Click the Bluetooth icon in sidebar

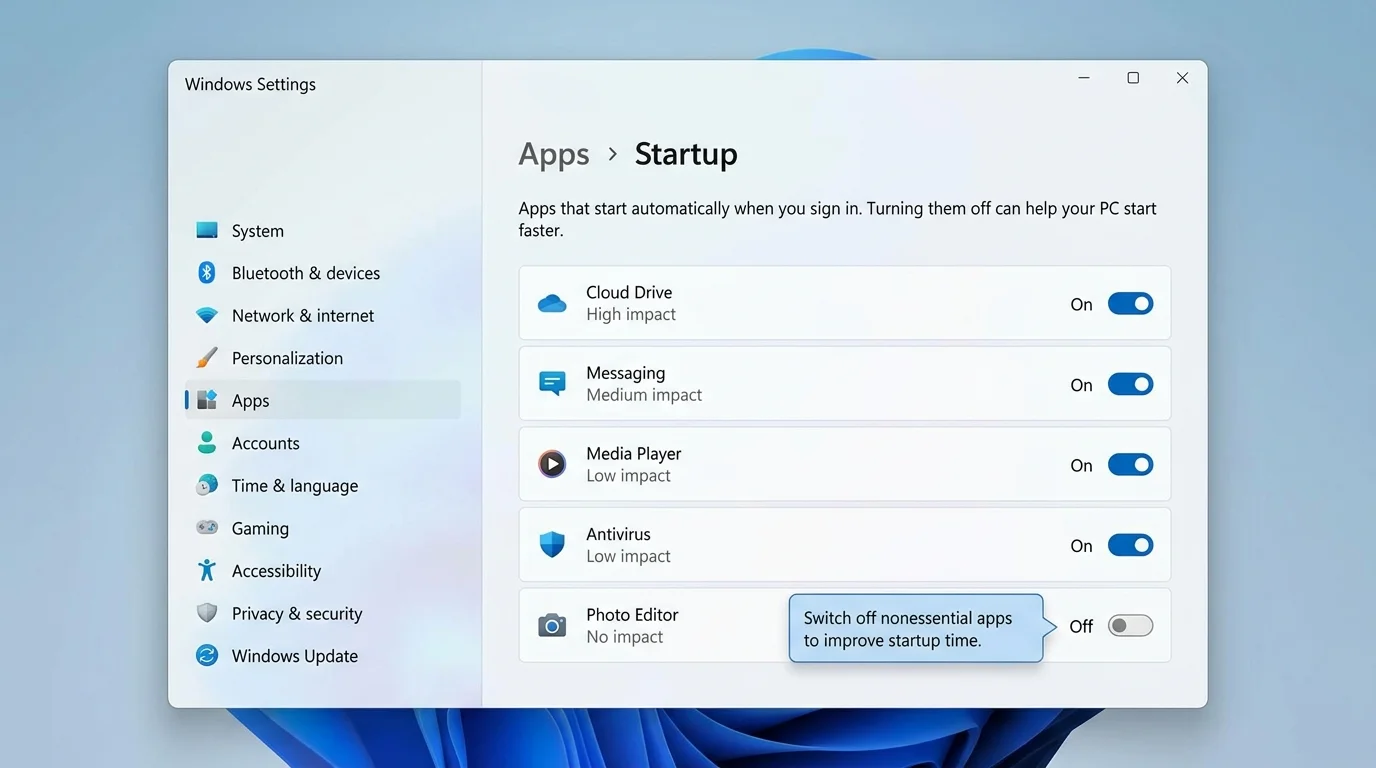(x=207, y=273)
